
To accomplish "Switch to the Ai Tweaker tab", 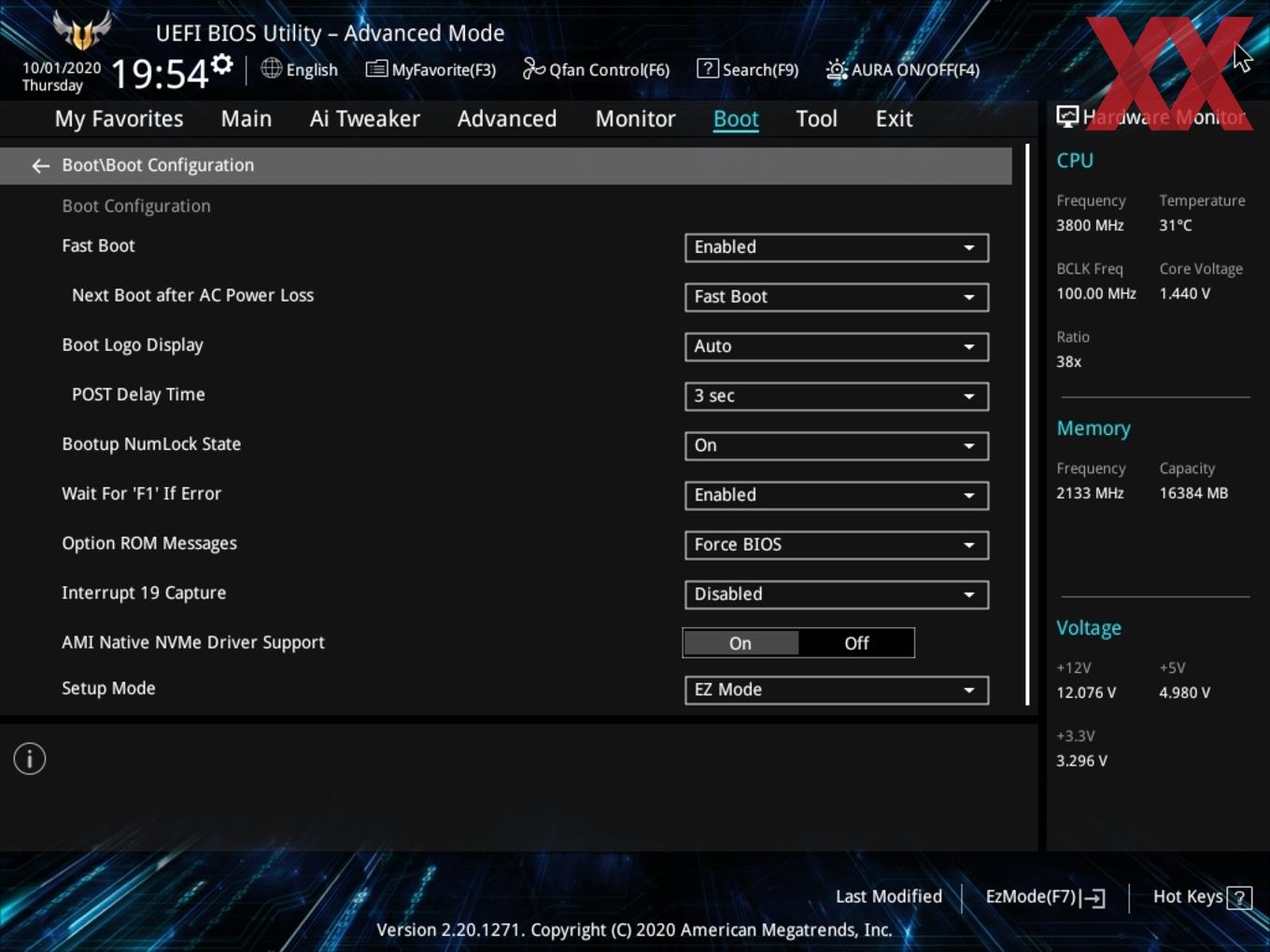I will [x=365, y=119].
